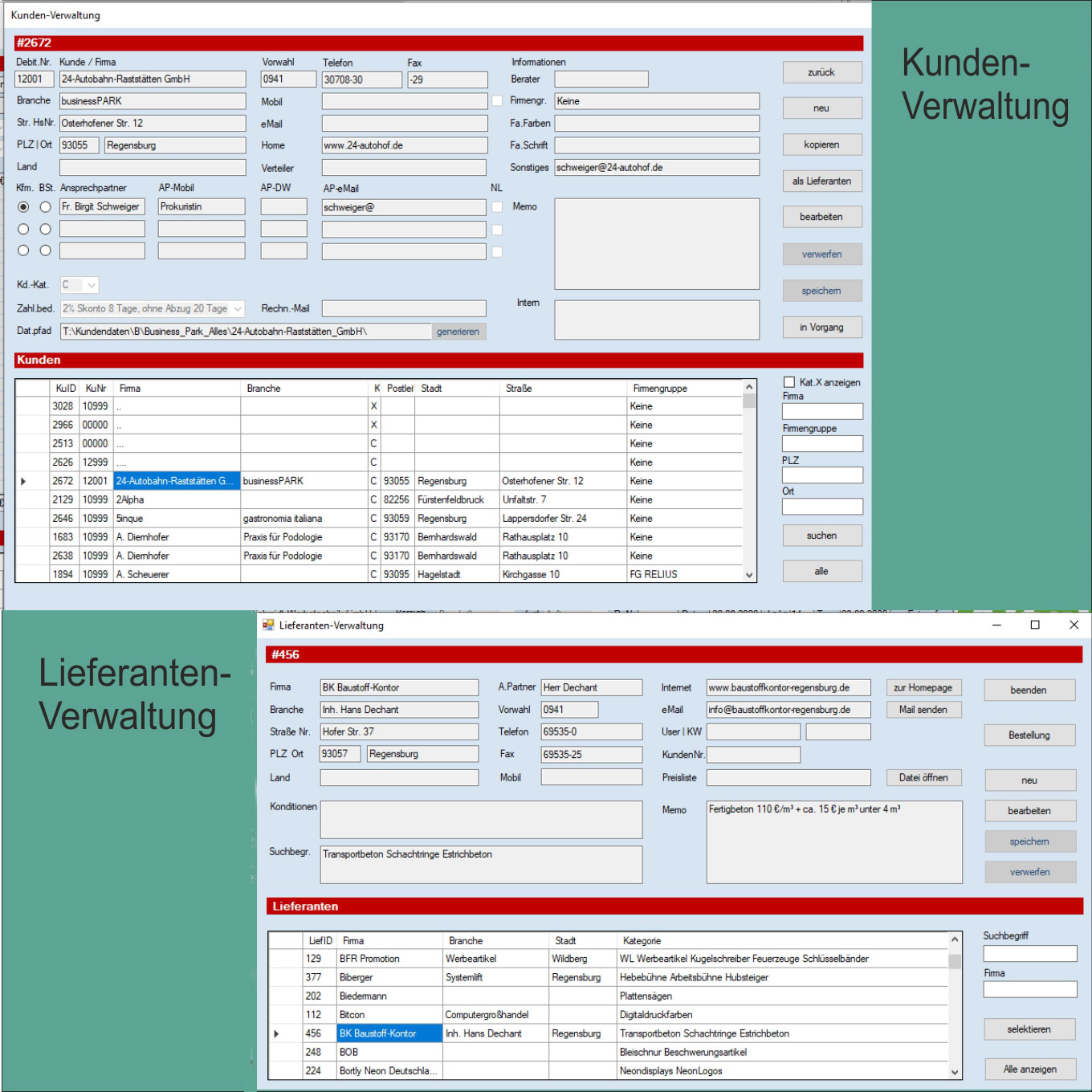Click the PLZ search input field

click(822, 475)
